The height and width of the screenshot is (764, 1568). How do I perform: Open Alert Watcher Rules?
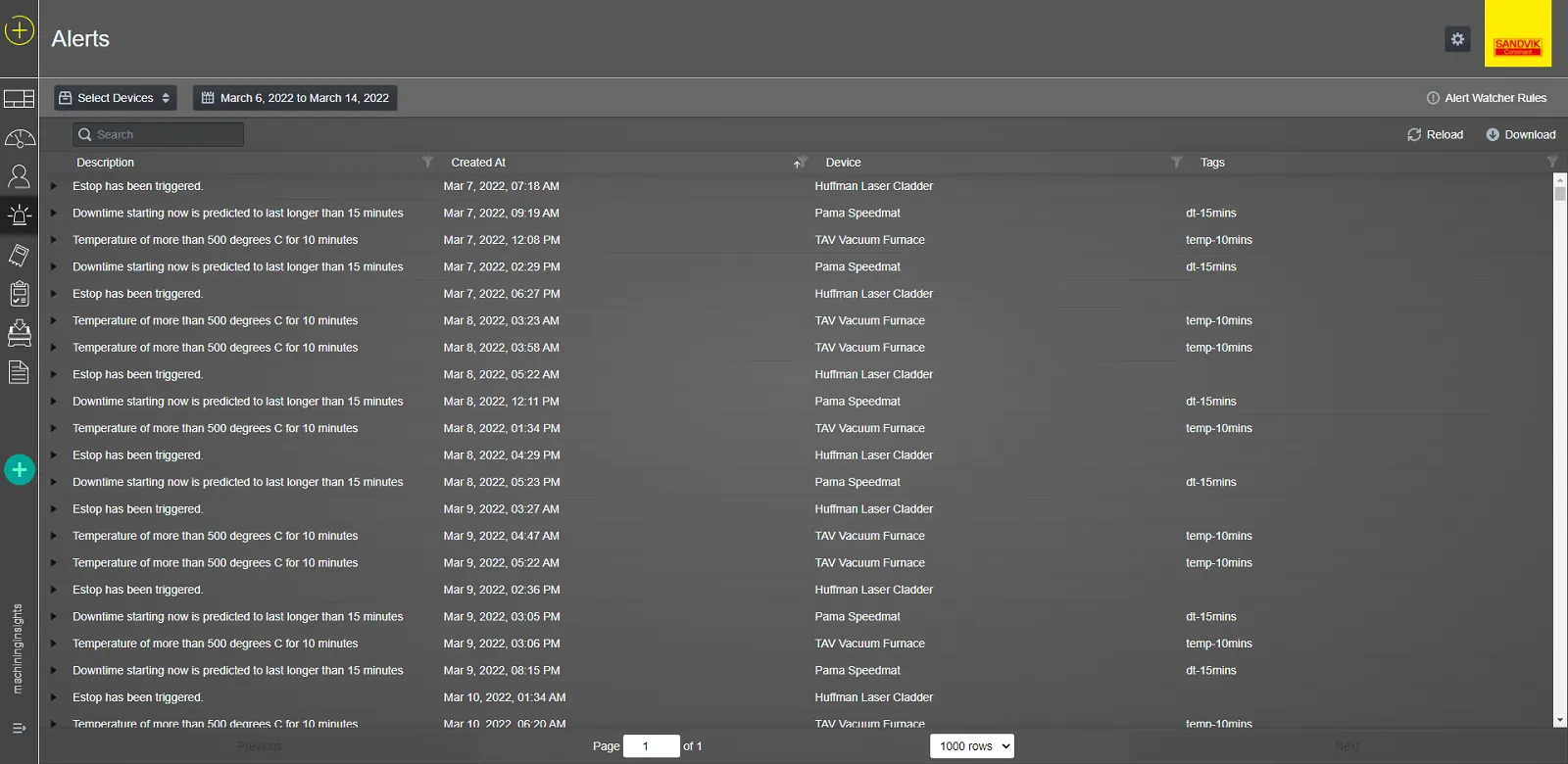click(1487, 98)
